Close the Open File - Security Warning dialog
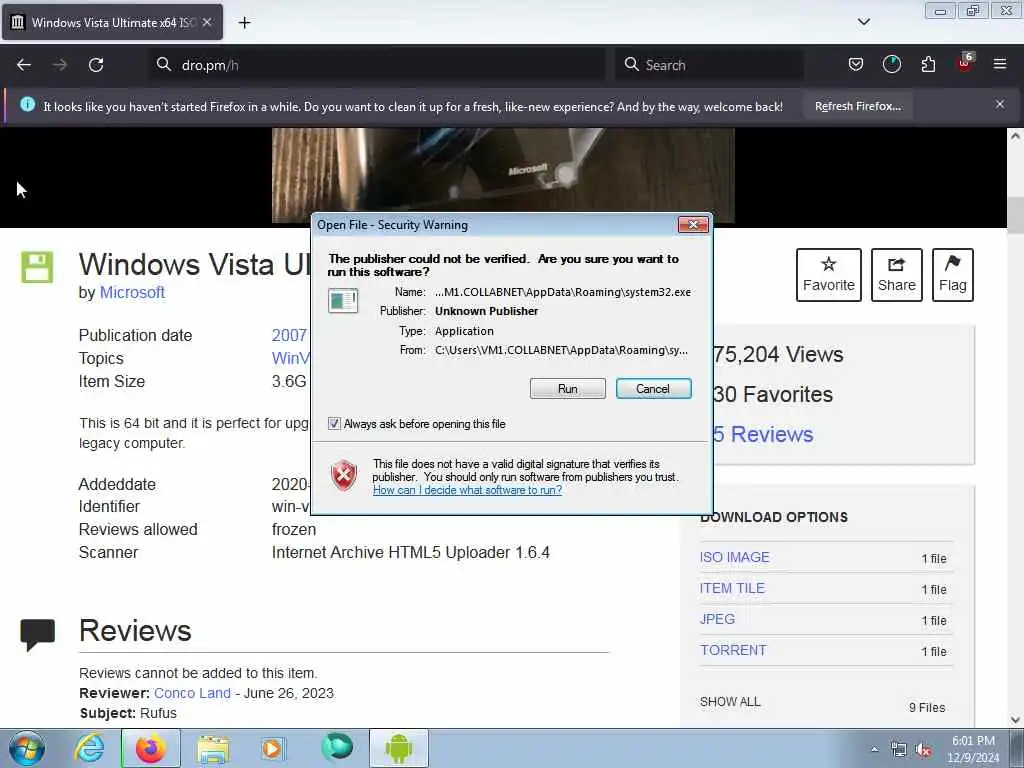Image resolution: width=1024 pixels, height=768 pixels. tap(693, 225)
